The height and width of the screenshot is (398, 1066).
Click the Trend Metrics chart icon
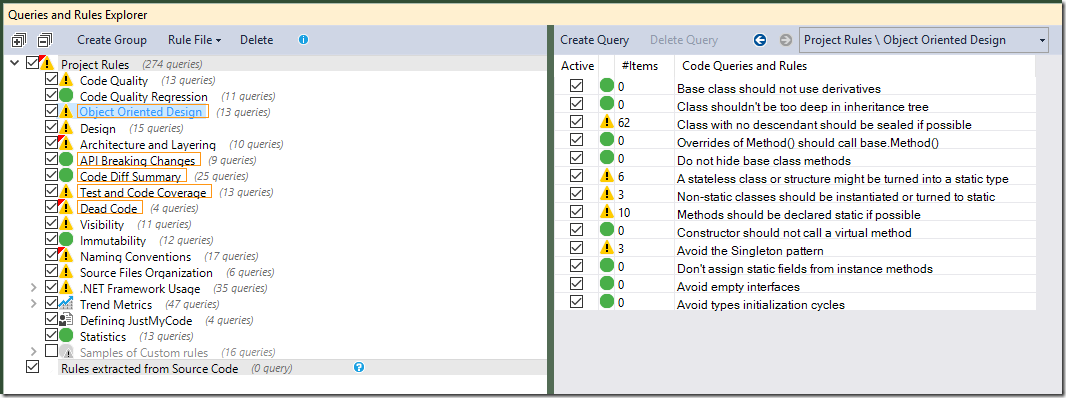(x=66, y=303)
